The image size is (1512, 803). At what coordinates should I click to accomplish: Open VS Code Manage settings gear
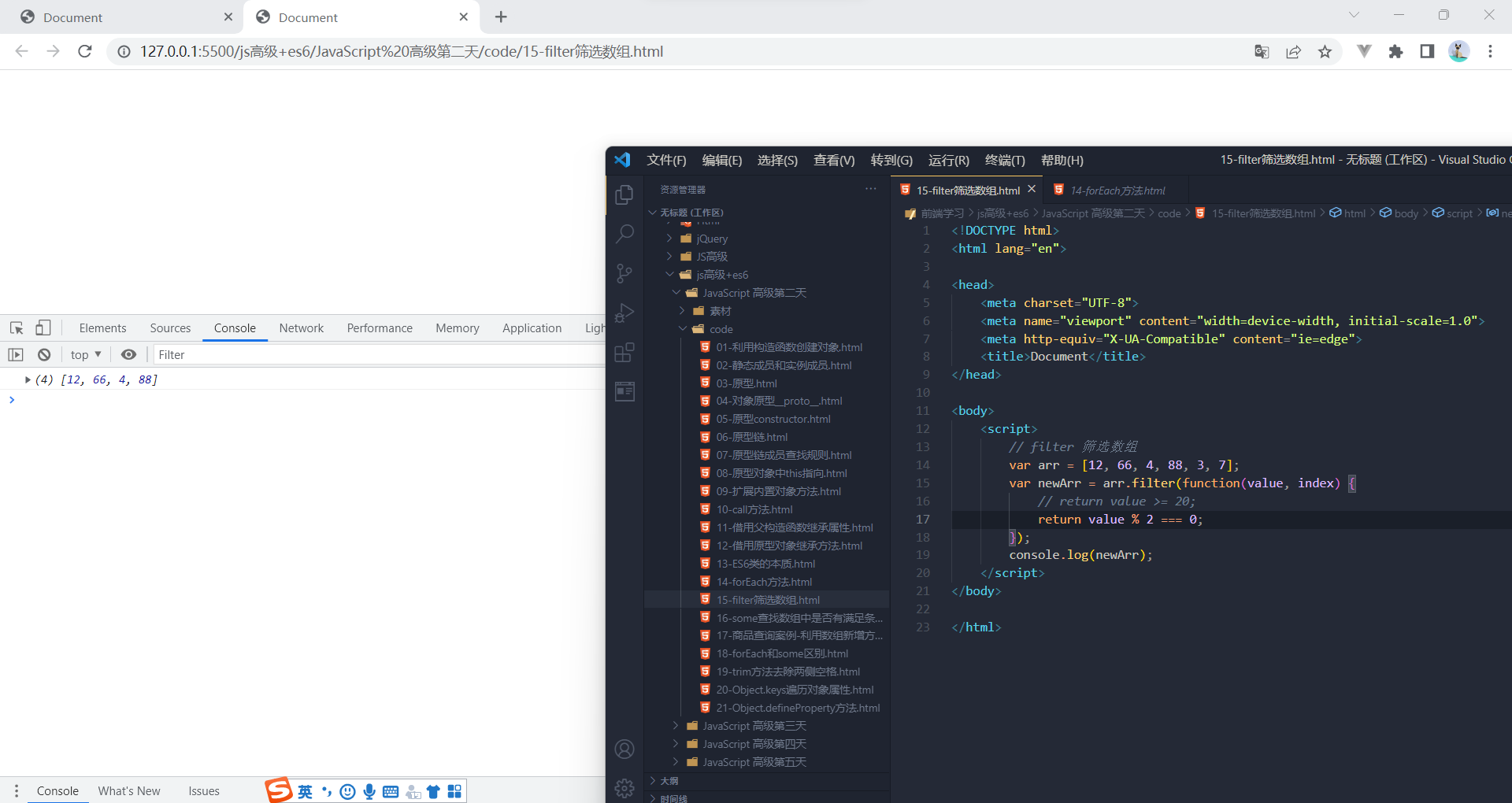624,787
